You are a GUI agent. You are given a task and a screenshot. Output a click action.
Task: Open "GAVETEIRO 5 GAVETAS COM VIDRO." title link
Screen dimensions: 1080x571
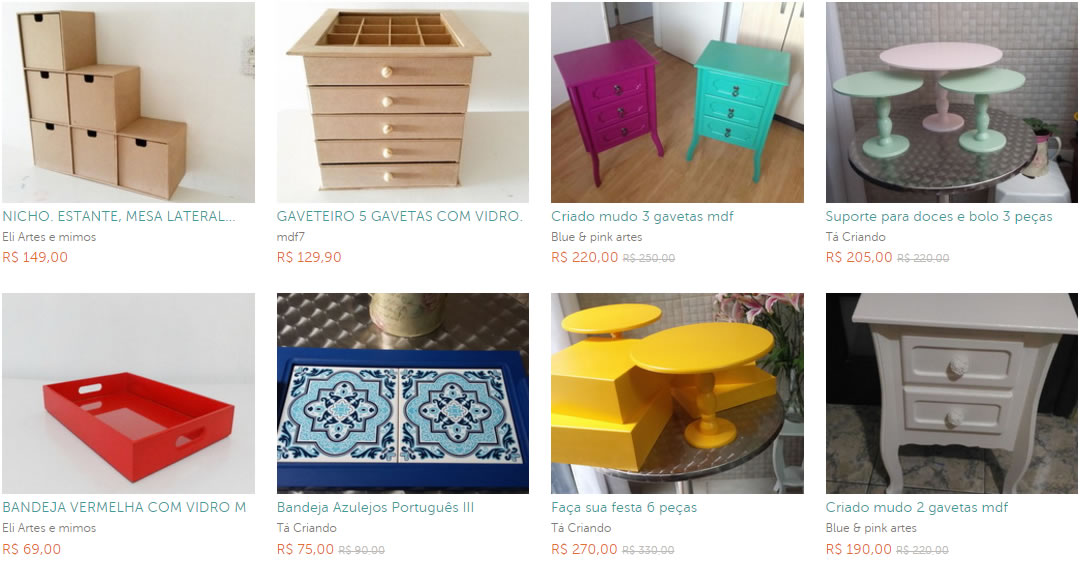399,216
